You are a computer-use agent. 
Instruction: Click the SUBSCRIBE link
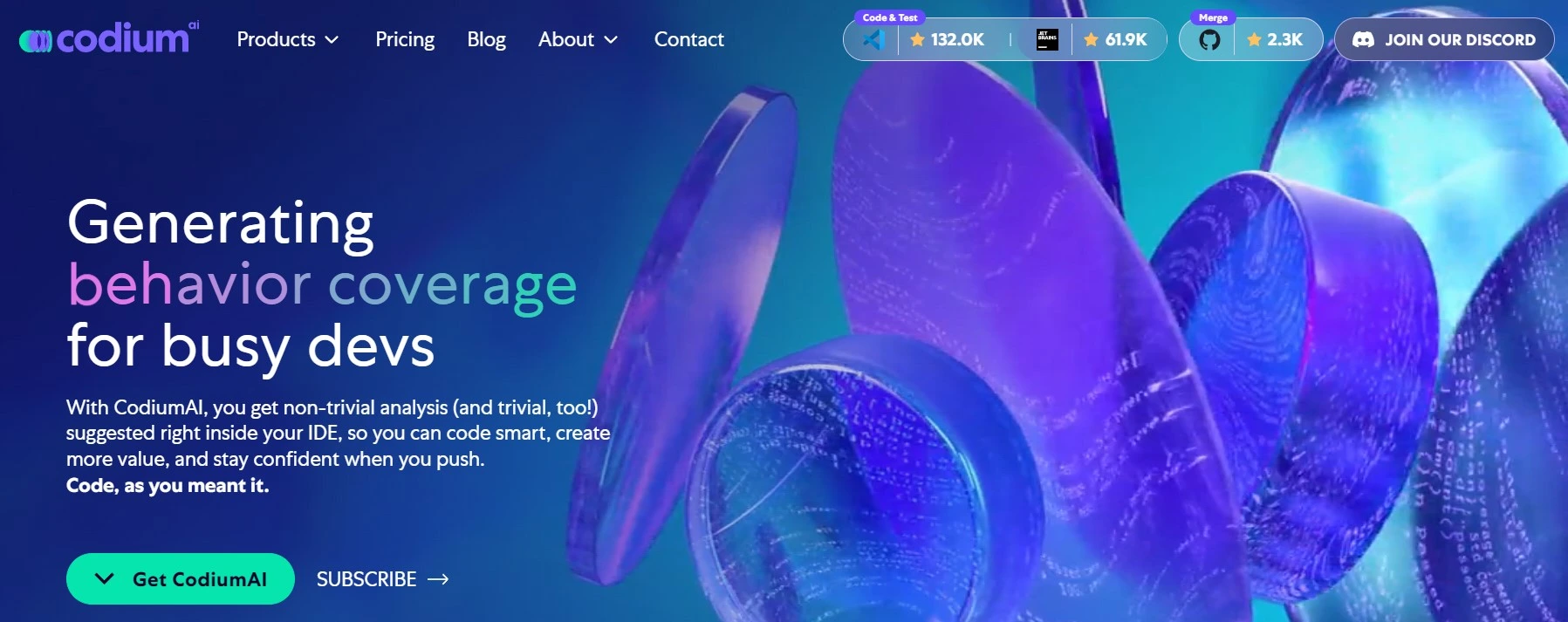[366, 579]
